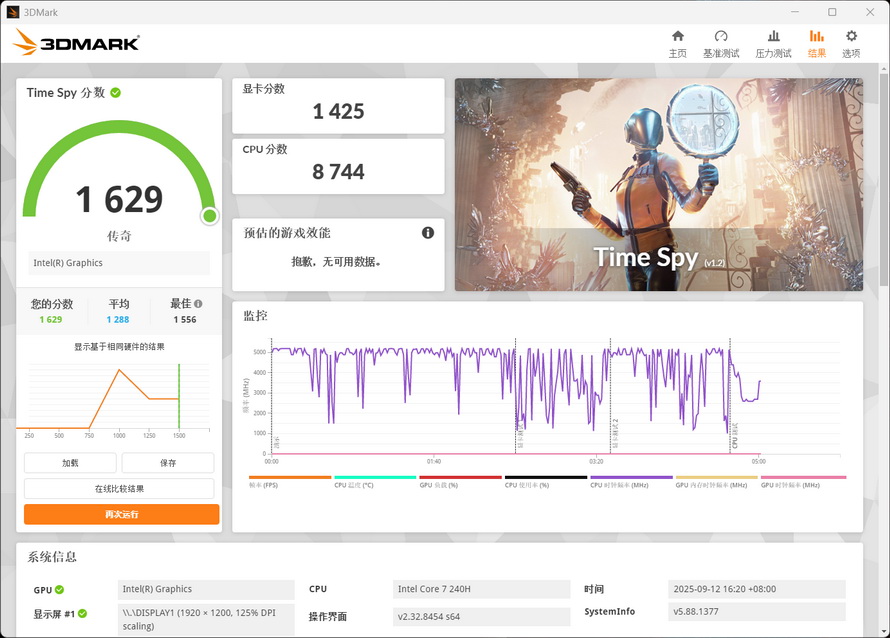This screenshot has height=638, width=890.
Task: Click the 加载 button
Action: (x=70, y=462)
